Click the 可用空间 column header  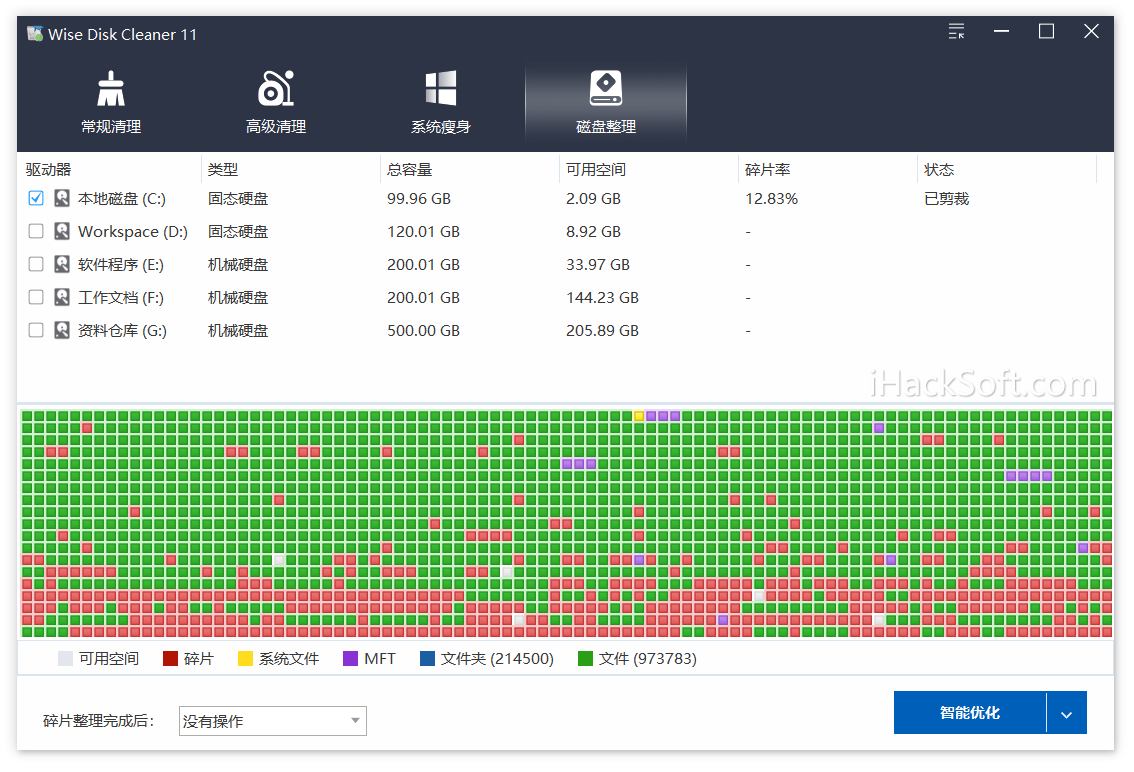[x=596, y=169]
